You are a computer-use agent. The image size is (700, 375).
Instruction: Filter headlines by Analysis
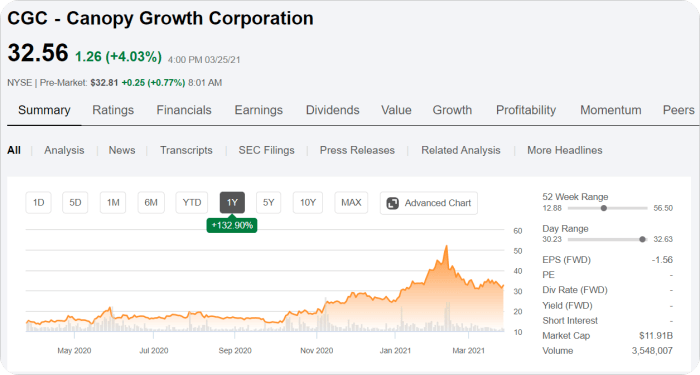click(x=64, y=150)
